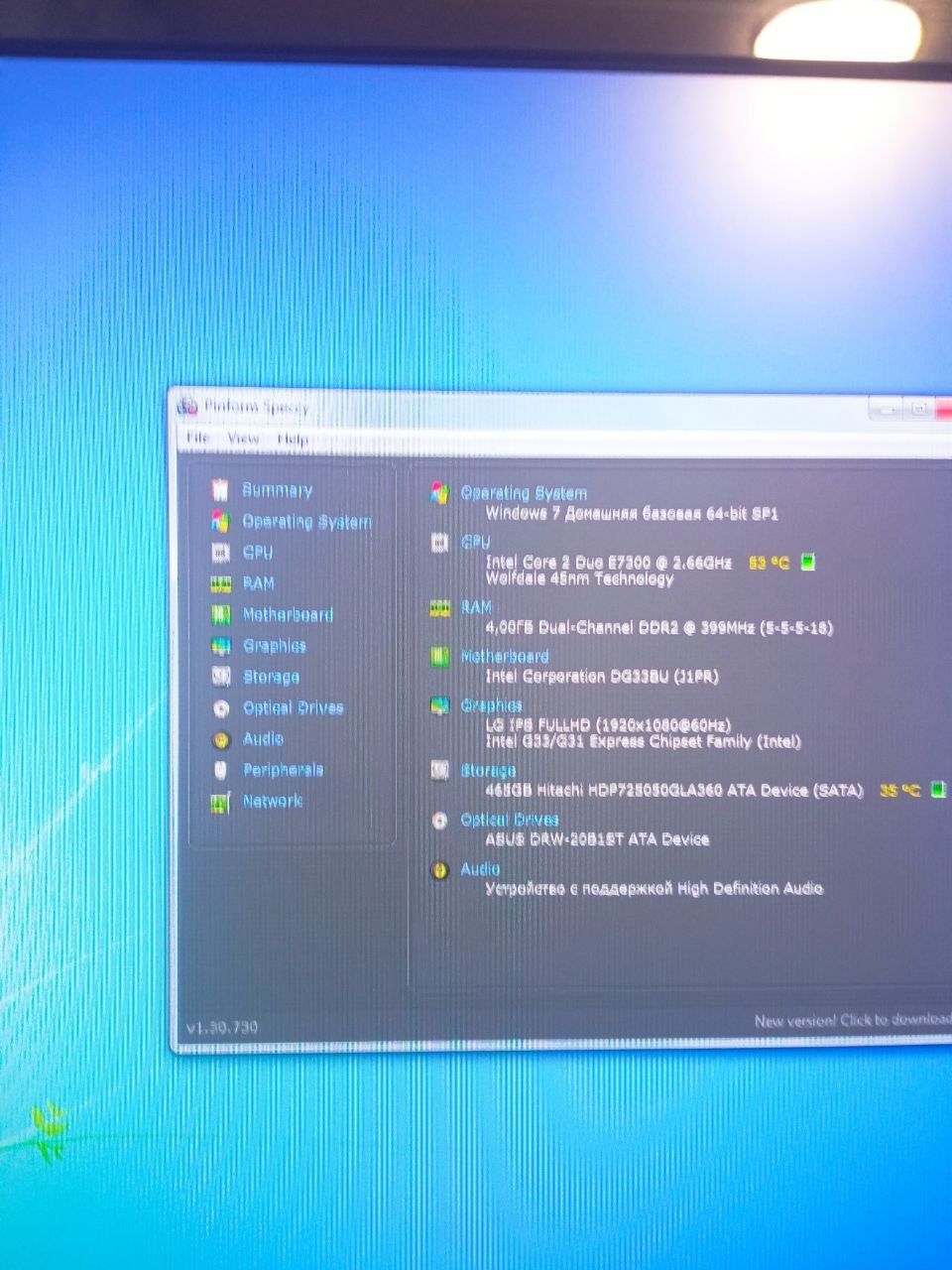Open Storage heading link in summary
The width and height of the screenshot is (952, 1270).
click(488, 770)
